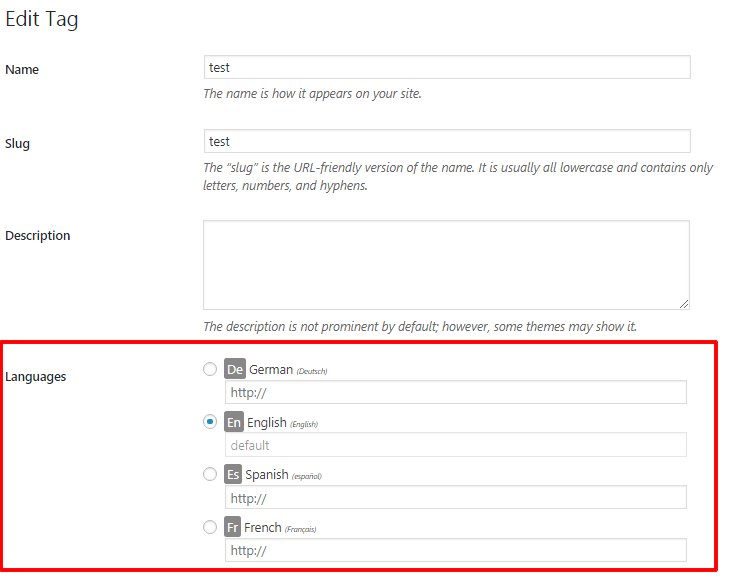Click inside the Description textarea
736x585 pixels.
[x=446, y=264]
